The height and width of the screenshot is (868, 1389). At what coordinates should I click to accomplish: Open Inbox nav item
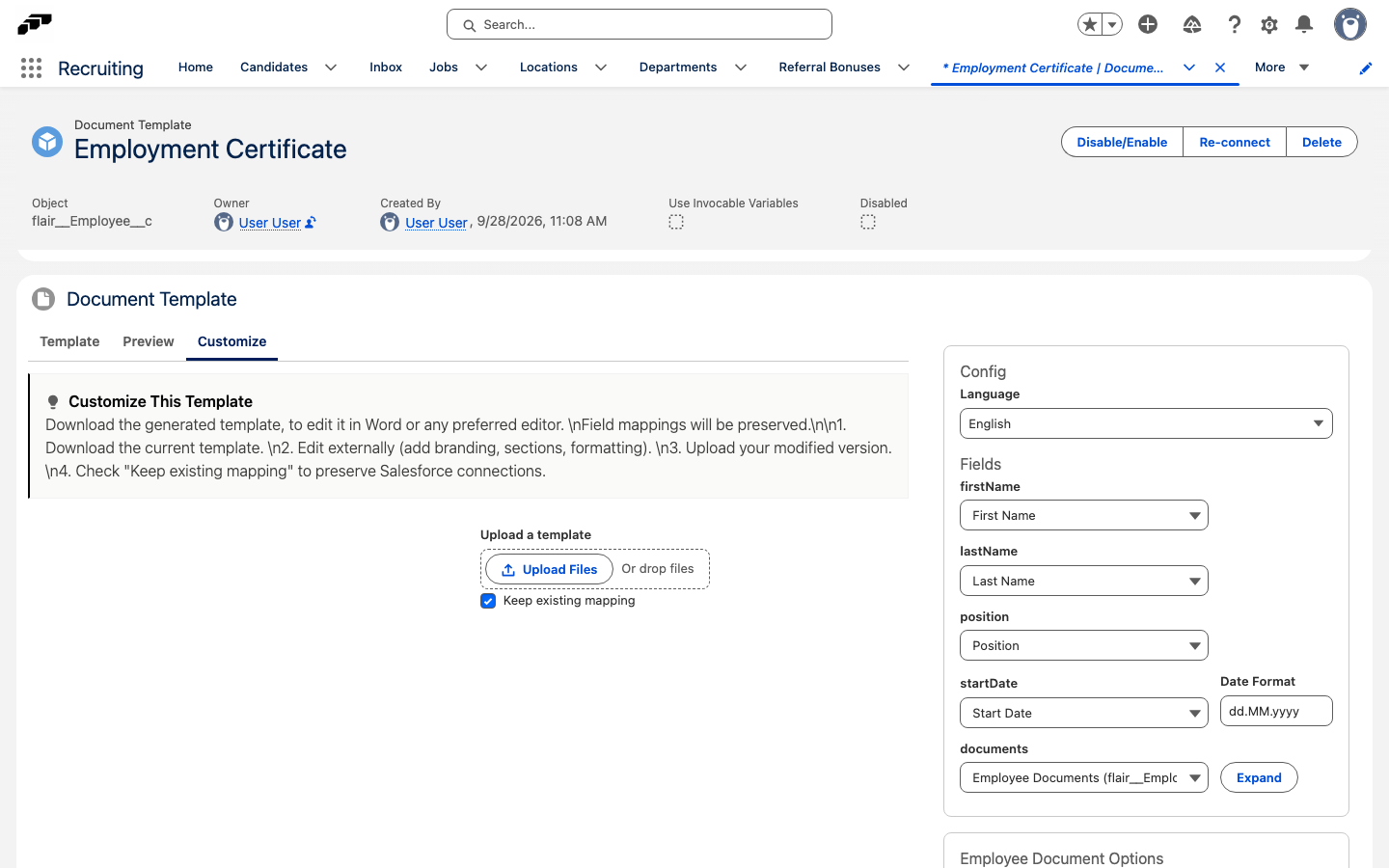pyautogui.click(x=386, y=68)
